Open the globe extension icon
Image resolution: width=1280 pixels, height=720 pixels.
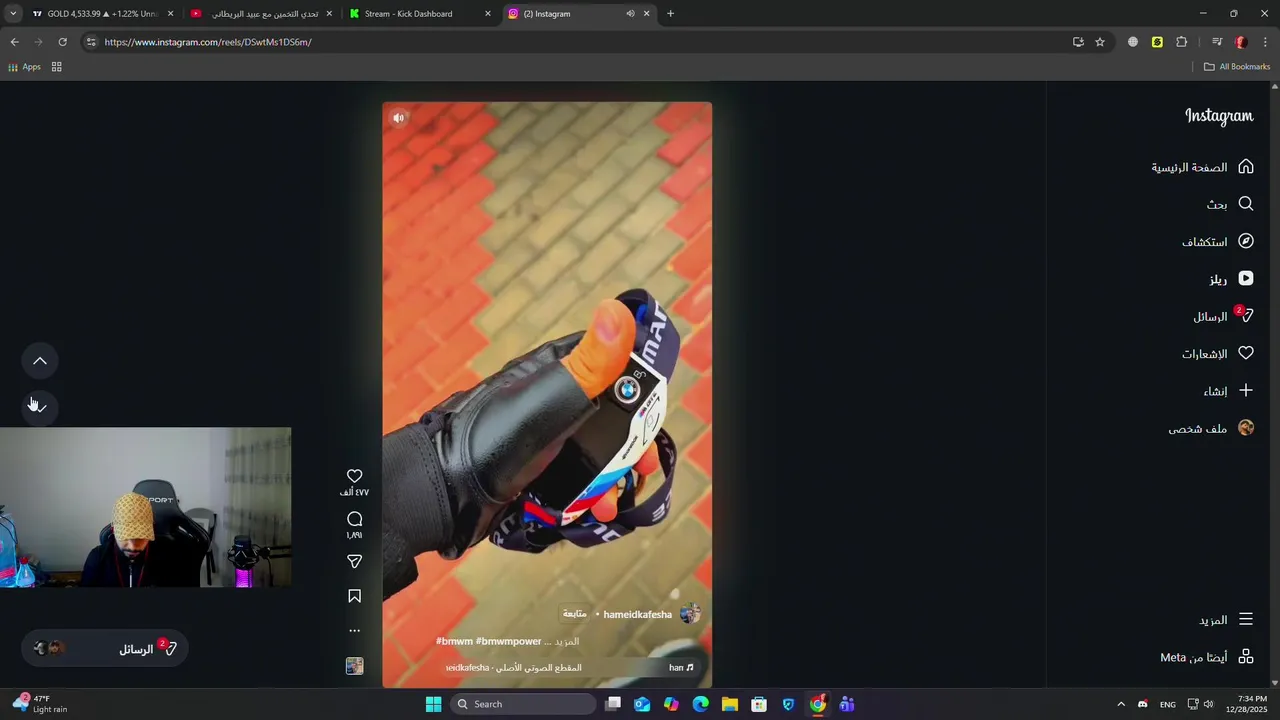[x=1133, y=42]
